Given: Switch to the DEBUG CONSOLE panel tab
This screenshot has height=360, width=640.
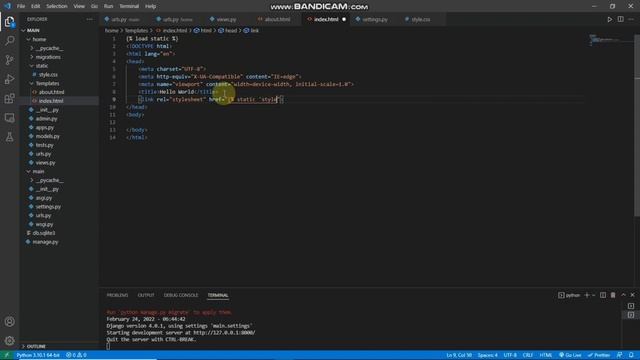Looking at the screenshot, I should [x=181, y=295].
